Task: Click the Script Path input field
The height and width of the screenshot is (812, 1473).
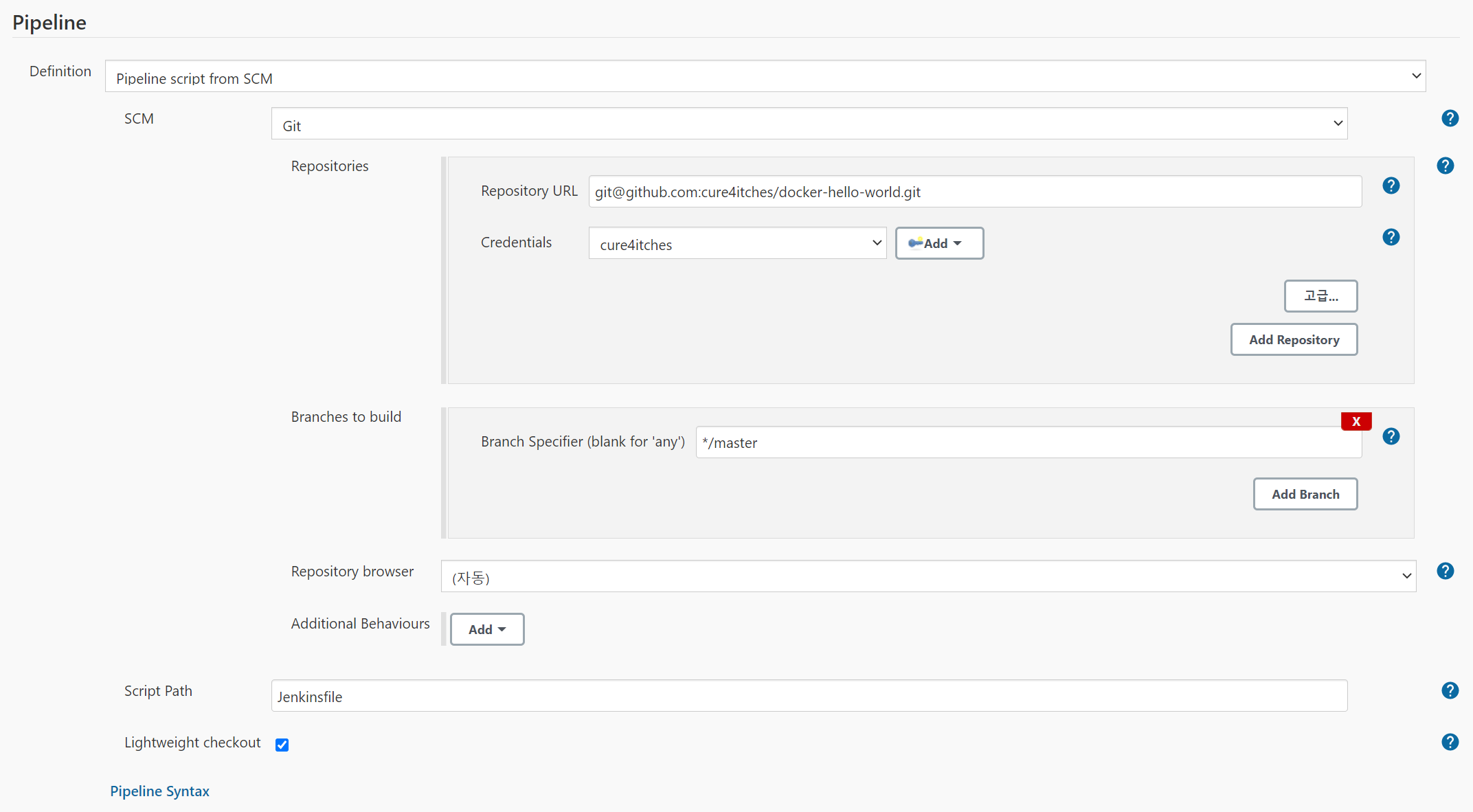Action: 809,696
